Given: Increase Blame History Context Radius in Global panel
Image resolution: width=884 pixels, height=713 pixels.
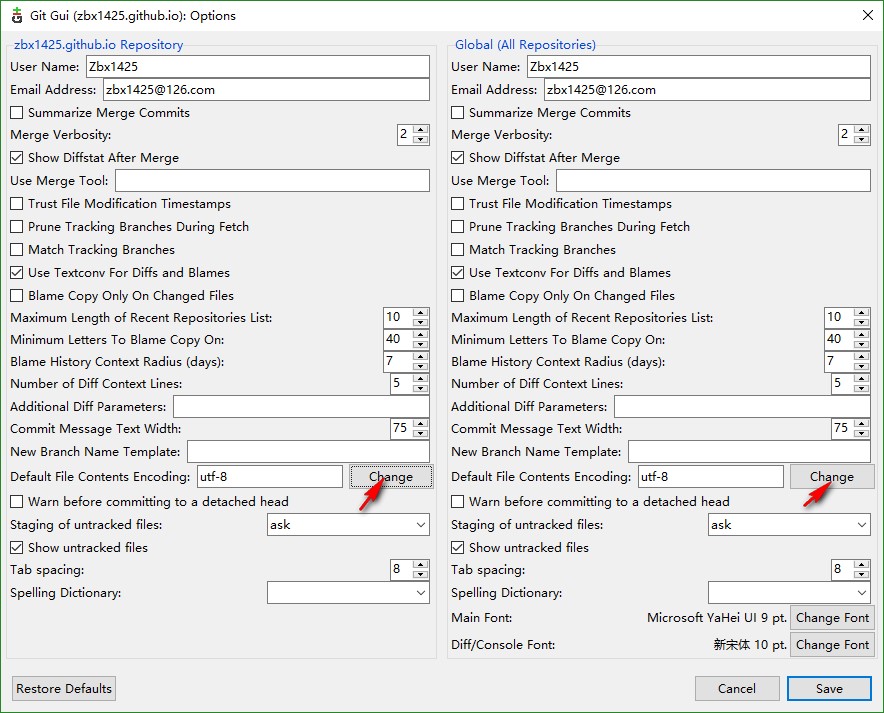Looking at the screenshot, I should (x=861, y=357).
